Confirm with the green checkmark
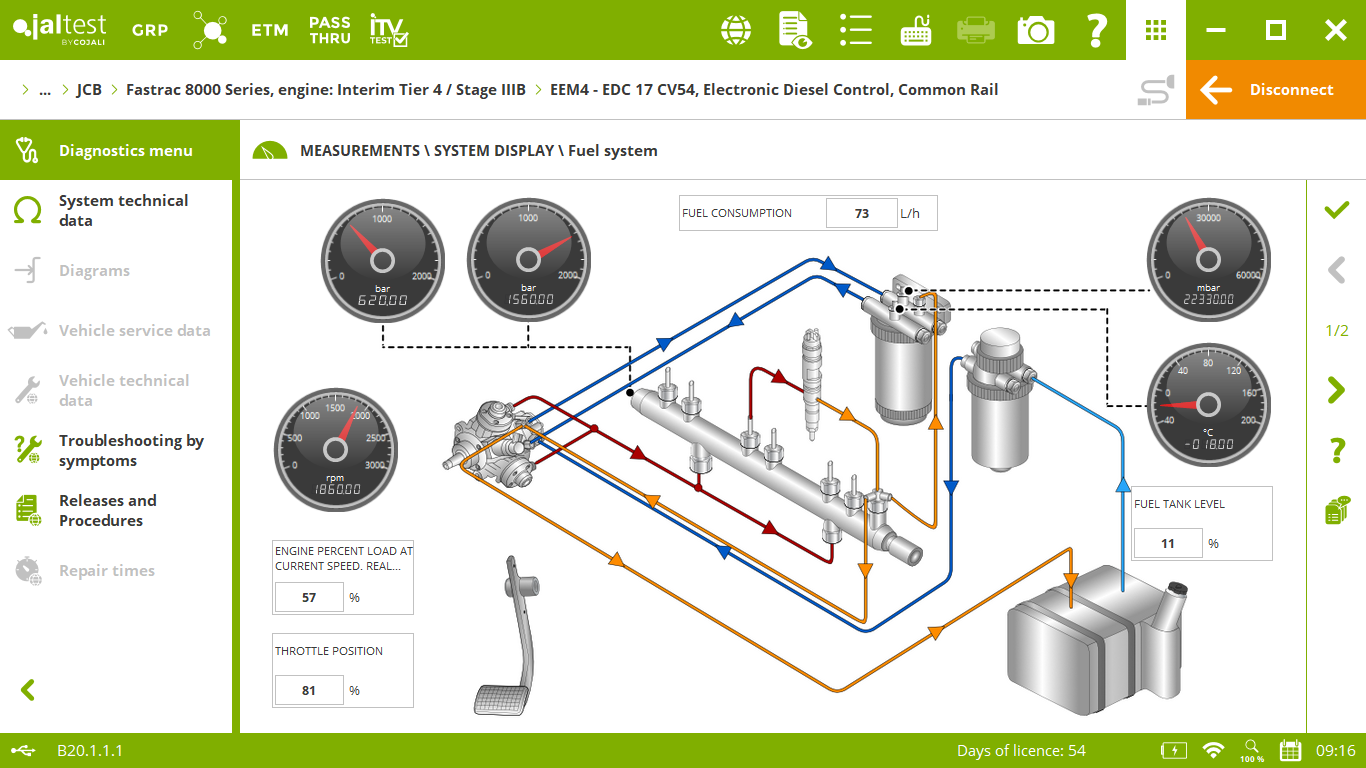The height and width of the screenshot is (768, 1366). pyautogui.click(x=1336, y=210)
